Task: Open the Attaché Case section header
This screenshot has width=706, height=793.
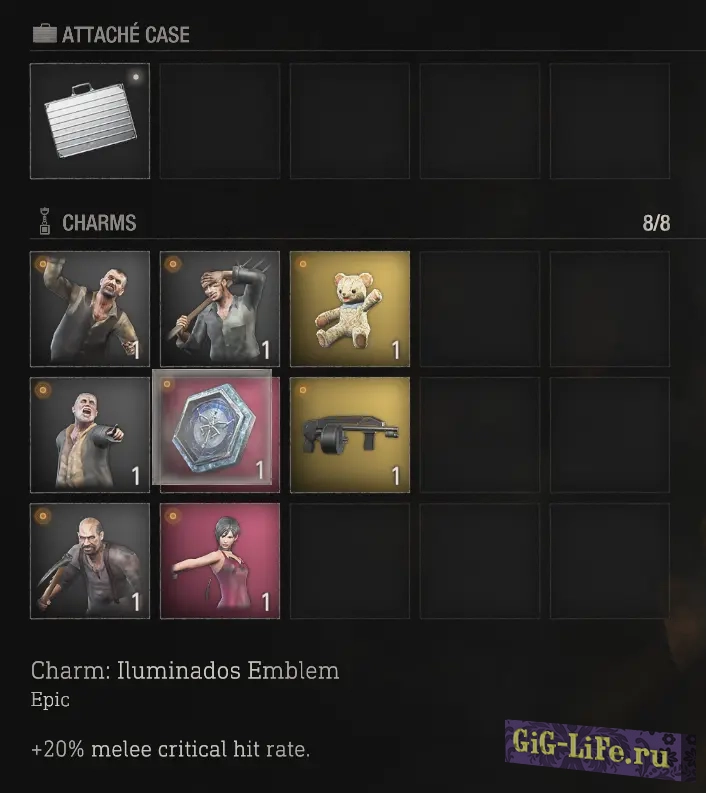Action: tap(125, 34)
